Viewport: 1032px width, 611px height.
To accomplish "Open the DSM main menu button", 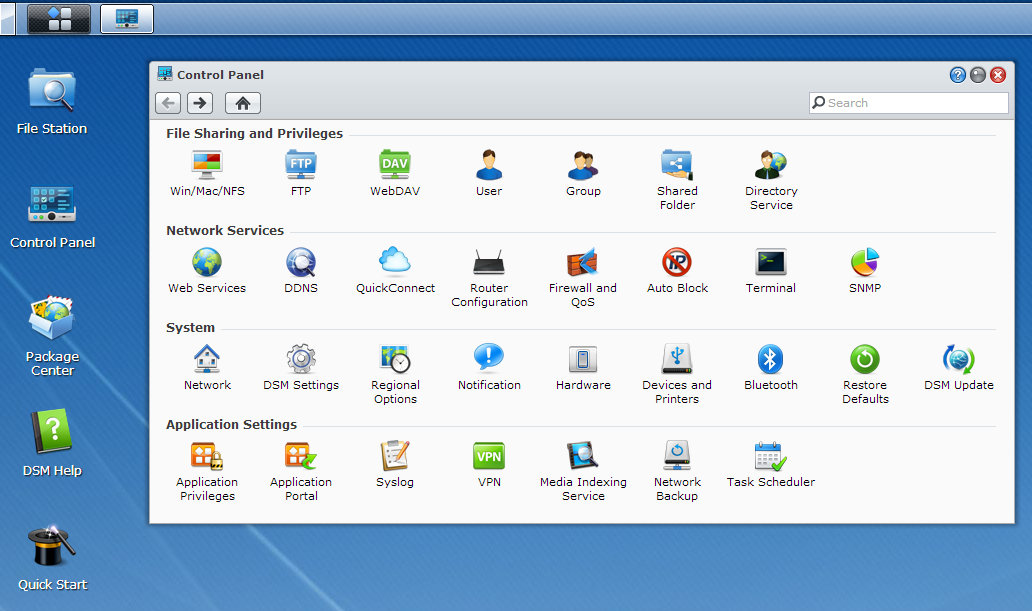I will click(59, 18).
